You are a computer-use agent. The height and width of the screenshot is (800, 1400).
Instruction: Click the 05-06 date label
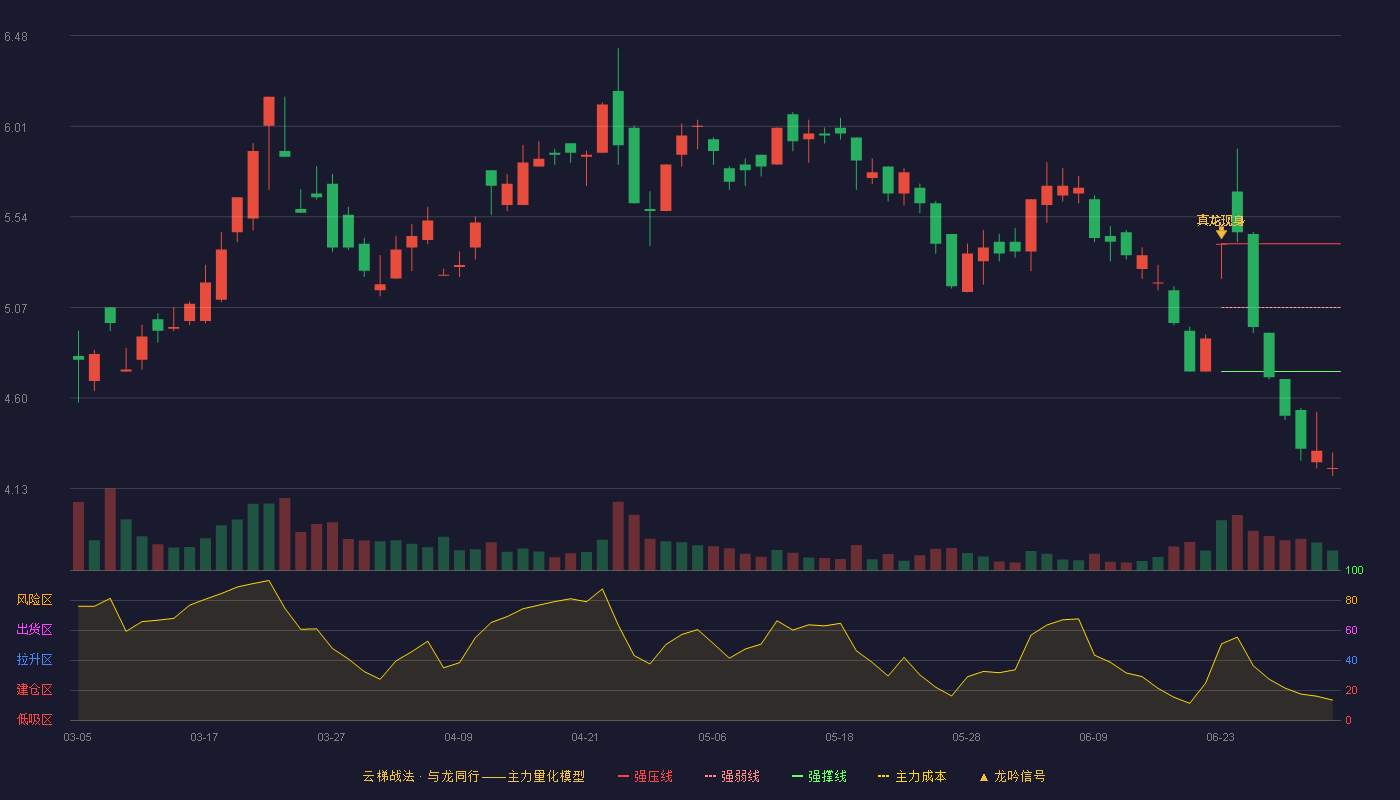pyautogui.click(x=712, y=737)
